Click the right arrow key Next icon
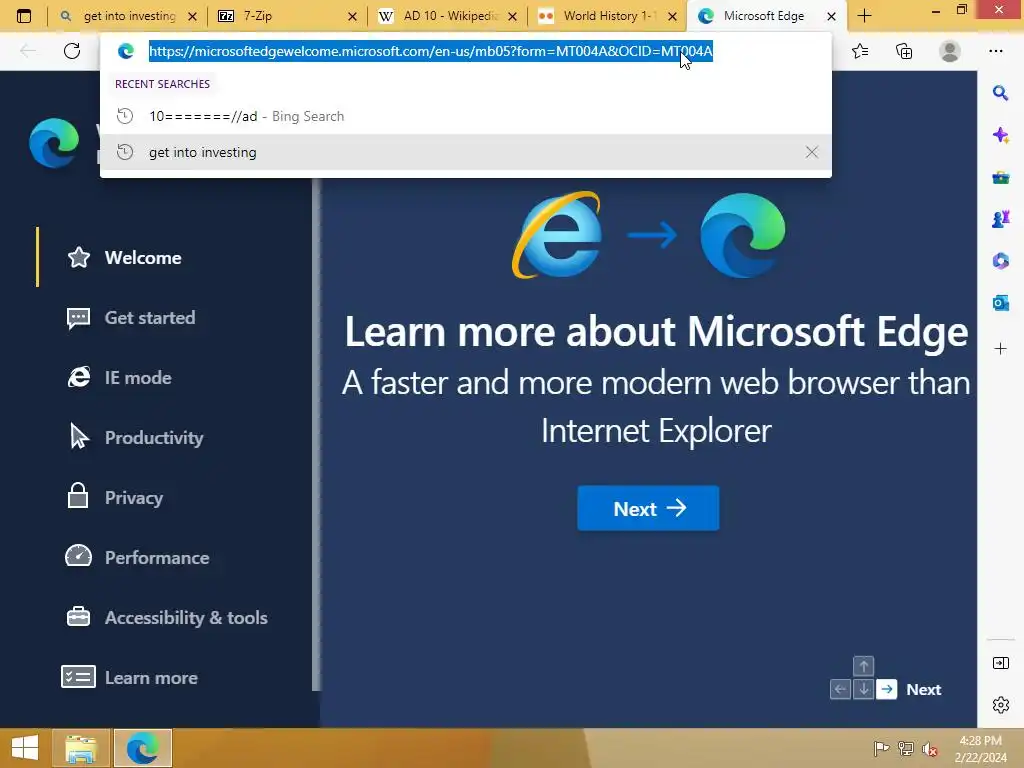1024x768 pixels. pos(886,689)
